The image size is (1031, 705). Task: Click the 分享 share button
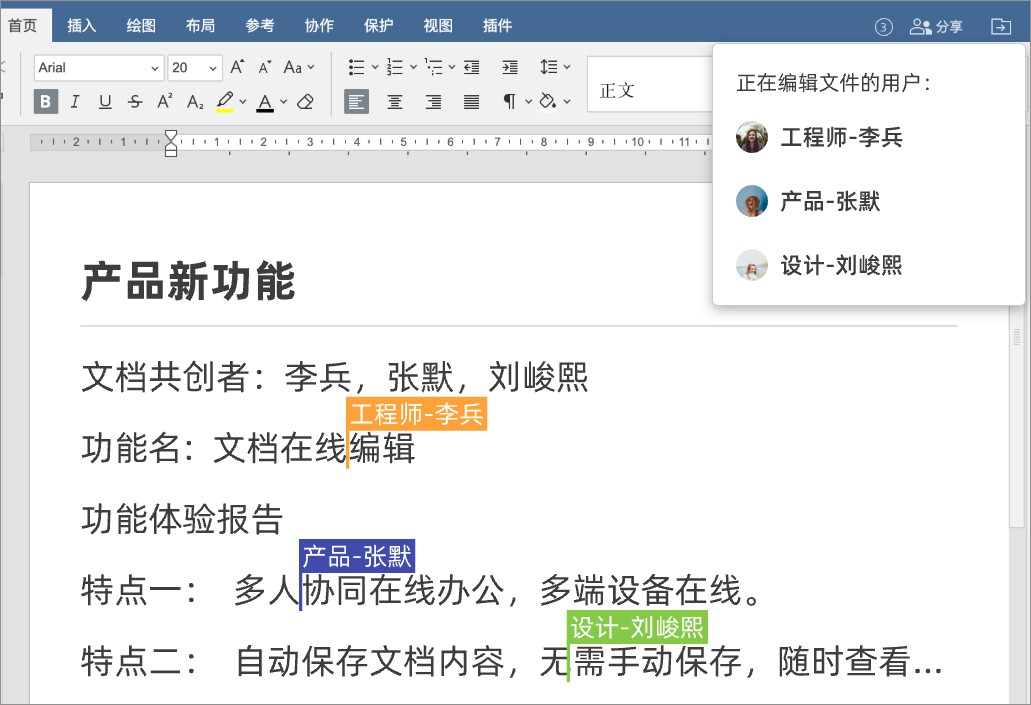pos(936,27)
